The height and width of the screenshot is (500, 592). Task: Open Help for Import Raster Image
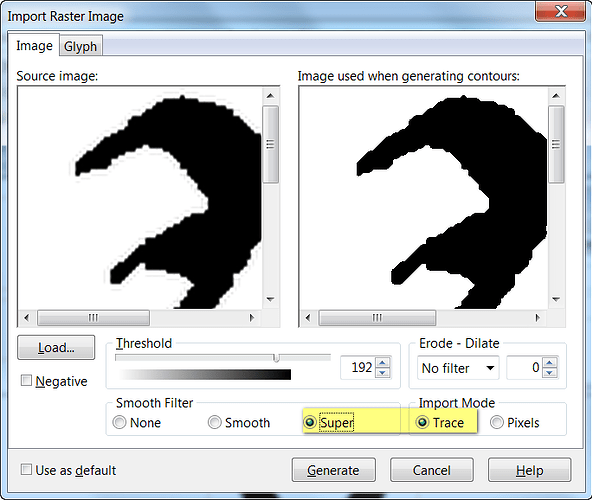[x=529, y=470]
